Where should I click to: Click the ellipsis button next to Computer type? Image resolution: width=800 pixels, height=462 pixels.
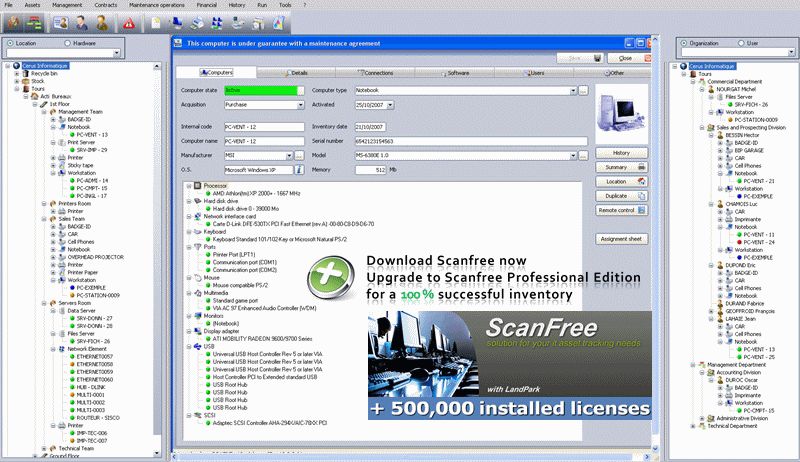583,90
